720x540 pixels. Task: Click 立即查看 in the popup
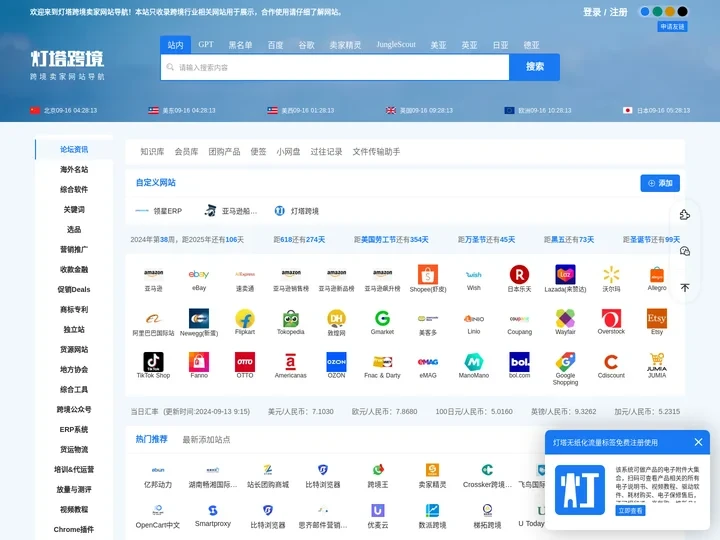point(630,510)
